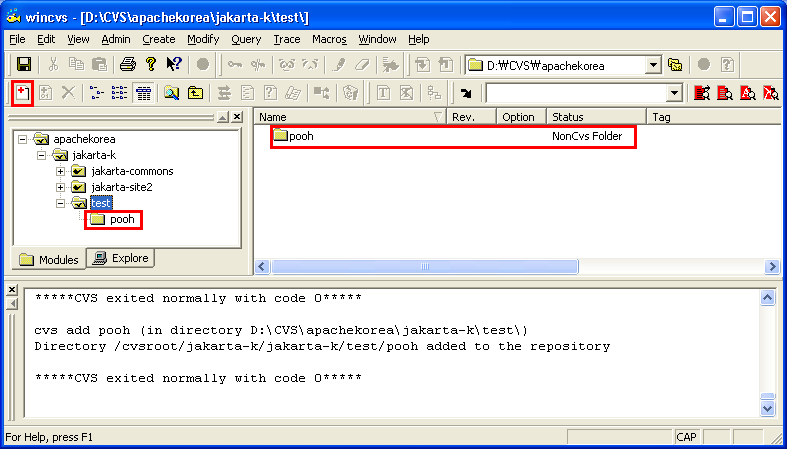Image resolution: width=787 pixels, height=449 pixels.
Task: Click the Print icon
Action: pyautogui.click(x=127, y=65)
